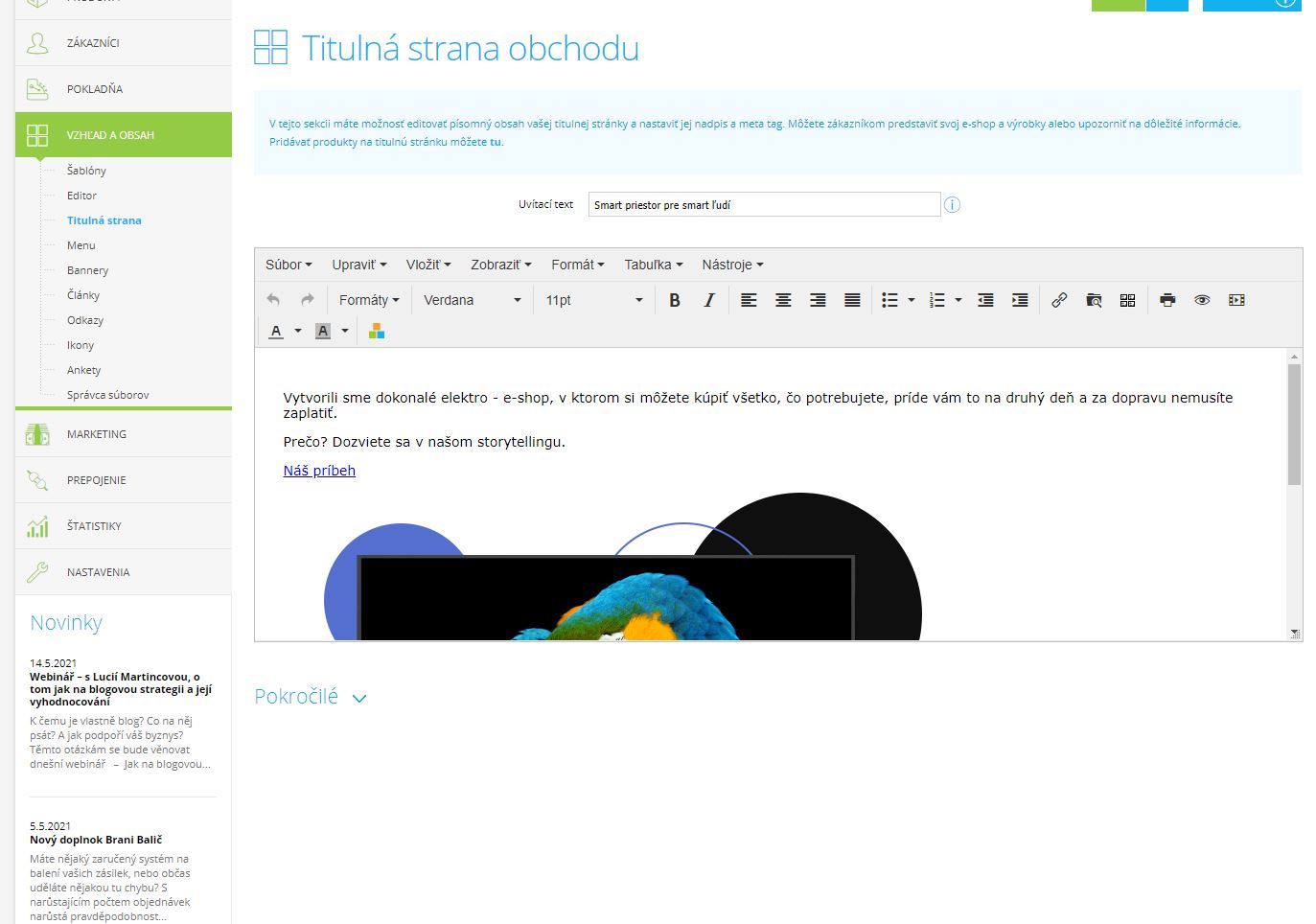
Task: Open file browser icon in toolbar
Action: tap(1094, 300)
